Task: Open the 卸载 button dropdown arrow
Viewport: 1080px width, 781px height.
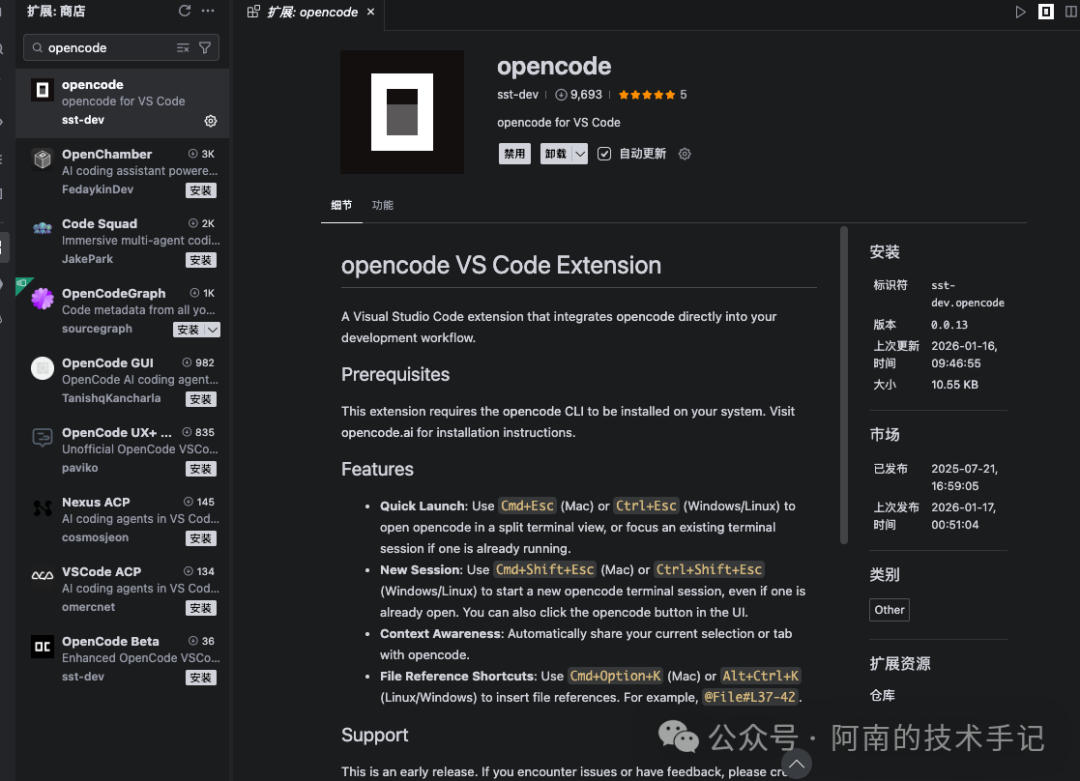Action: 578,153
